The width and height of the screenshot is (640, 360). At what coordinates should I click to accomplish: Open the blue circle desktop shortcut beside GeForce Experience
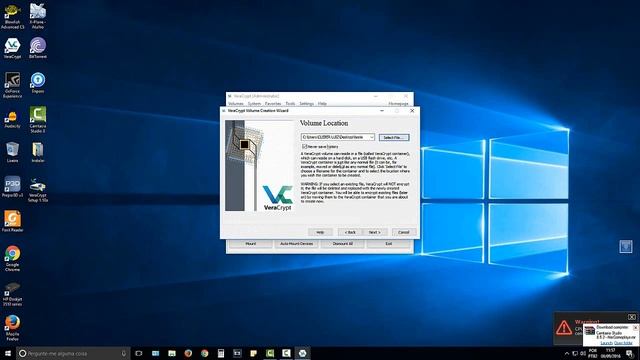(38, 83)
